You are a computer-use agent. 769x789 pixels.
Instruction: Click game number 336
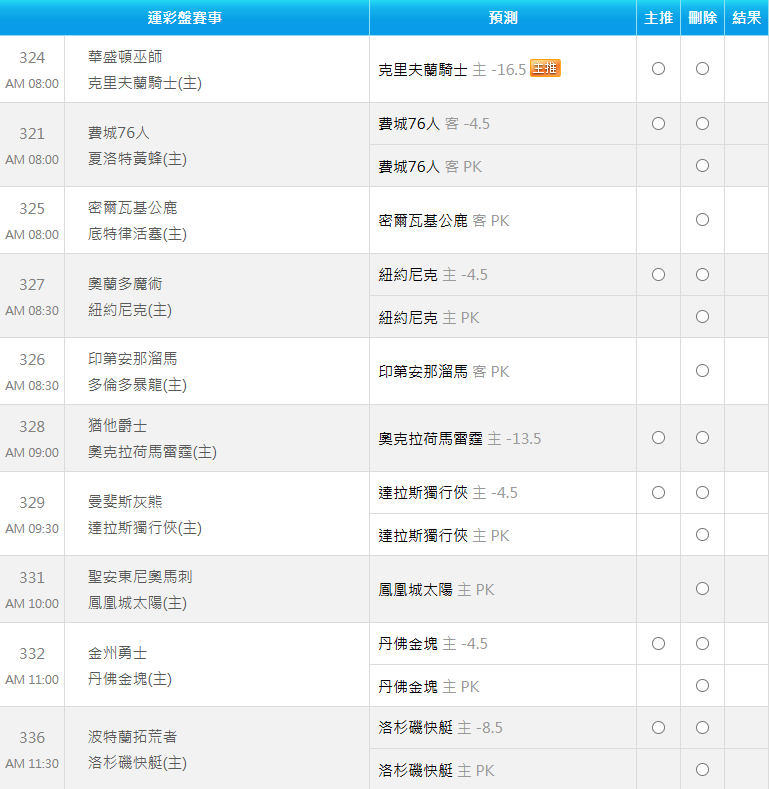tap(32, 738)
